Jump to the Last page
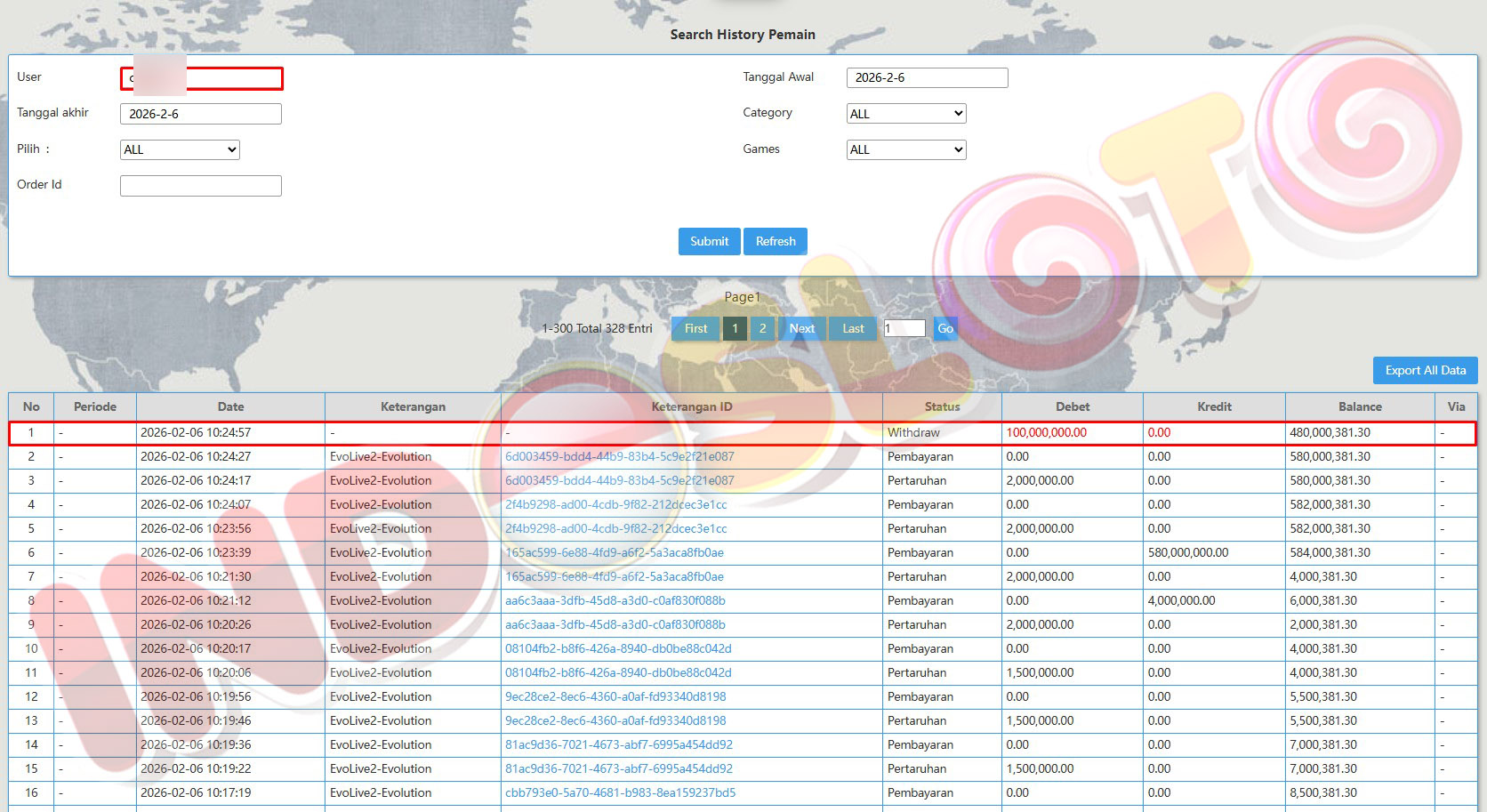 (853, 328)
